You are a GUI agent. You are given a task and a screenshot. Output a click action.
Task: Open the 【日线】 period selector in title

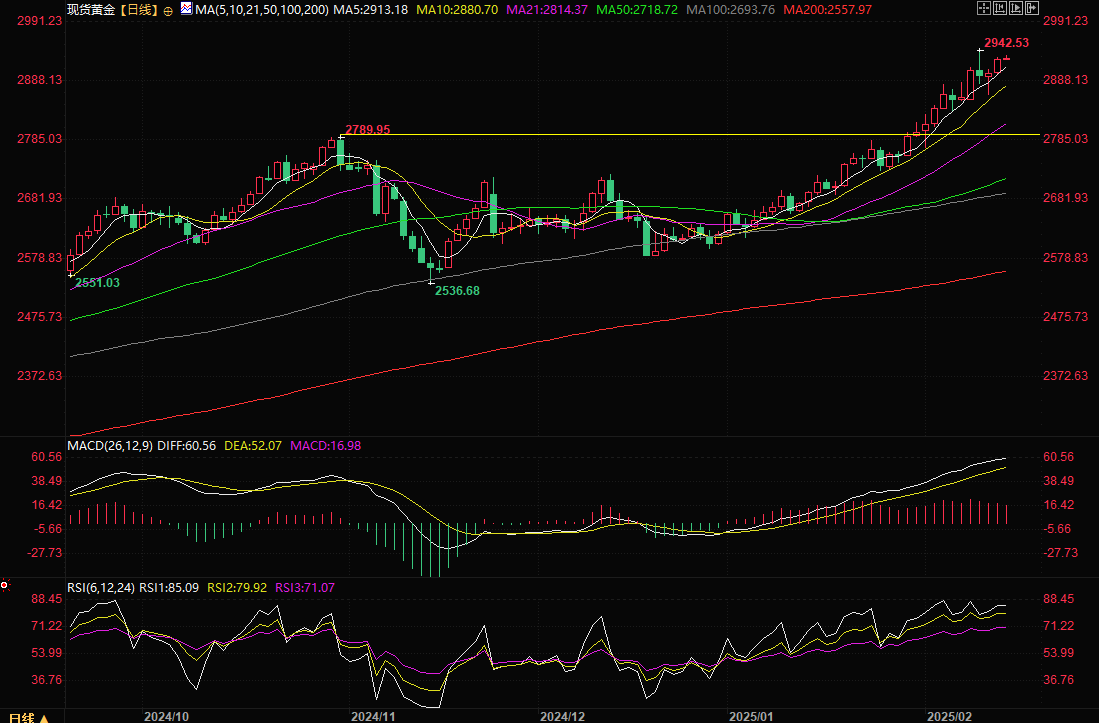tap(136, 9)
